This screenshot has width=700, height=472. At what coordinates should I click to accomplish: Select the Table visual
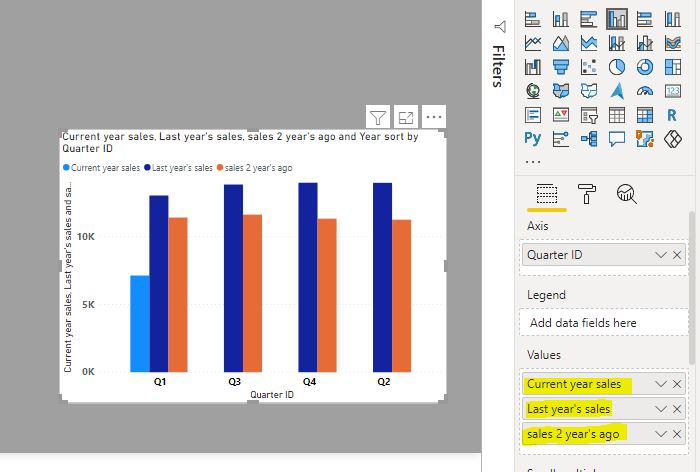tap(617, 115)
